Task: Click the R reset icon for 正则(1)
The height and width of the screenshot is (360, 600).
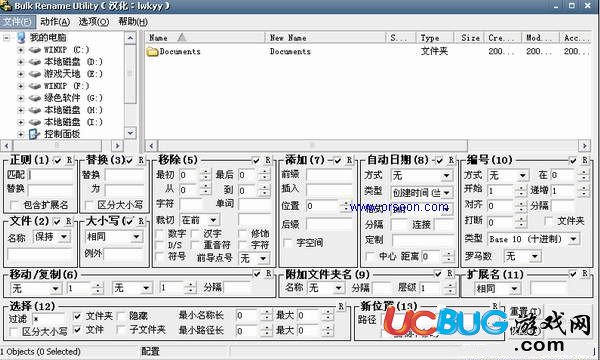Action: tap(69, 160)
